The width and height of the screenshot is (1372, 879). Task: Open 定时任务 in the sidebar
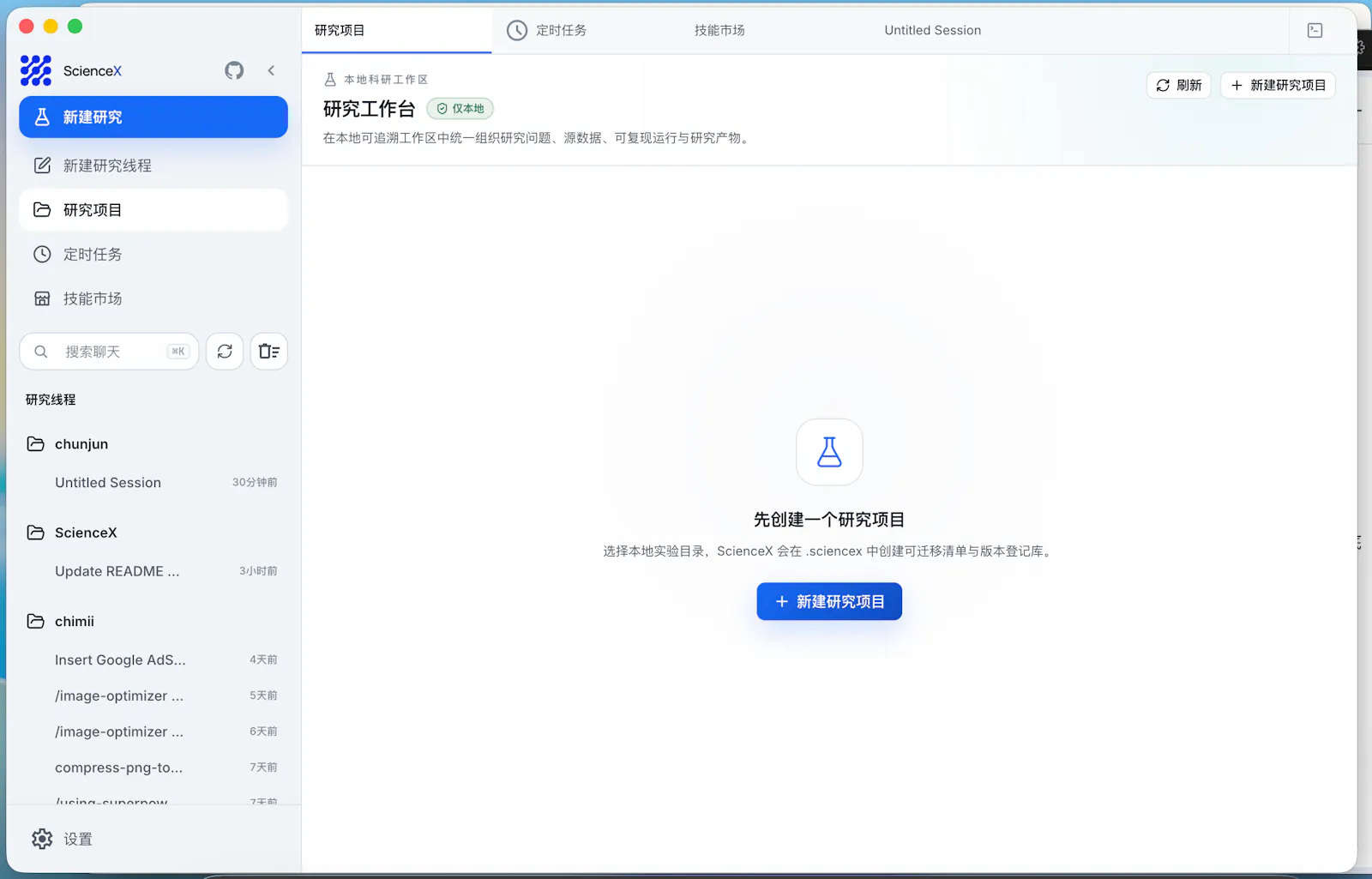point(153,255)
